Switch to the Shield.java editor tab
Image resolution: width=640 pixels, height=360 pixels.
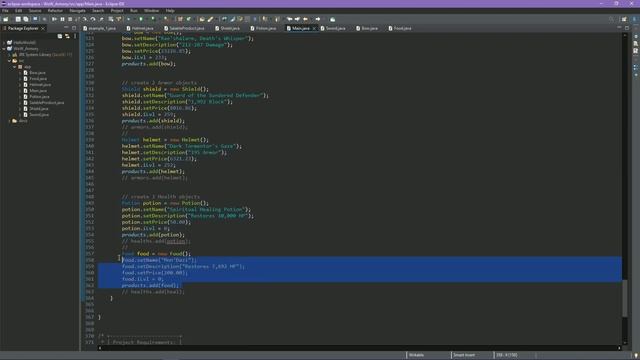tap(228, 29)
